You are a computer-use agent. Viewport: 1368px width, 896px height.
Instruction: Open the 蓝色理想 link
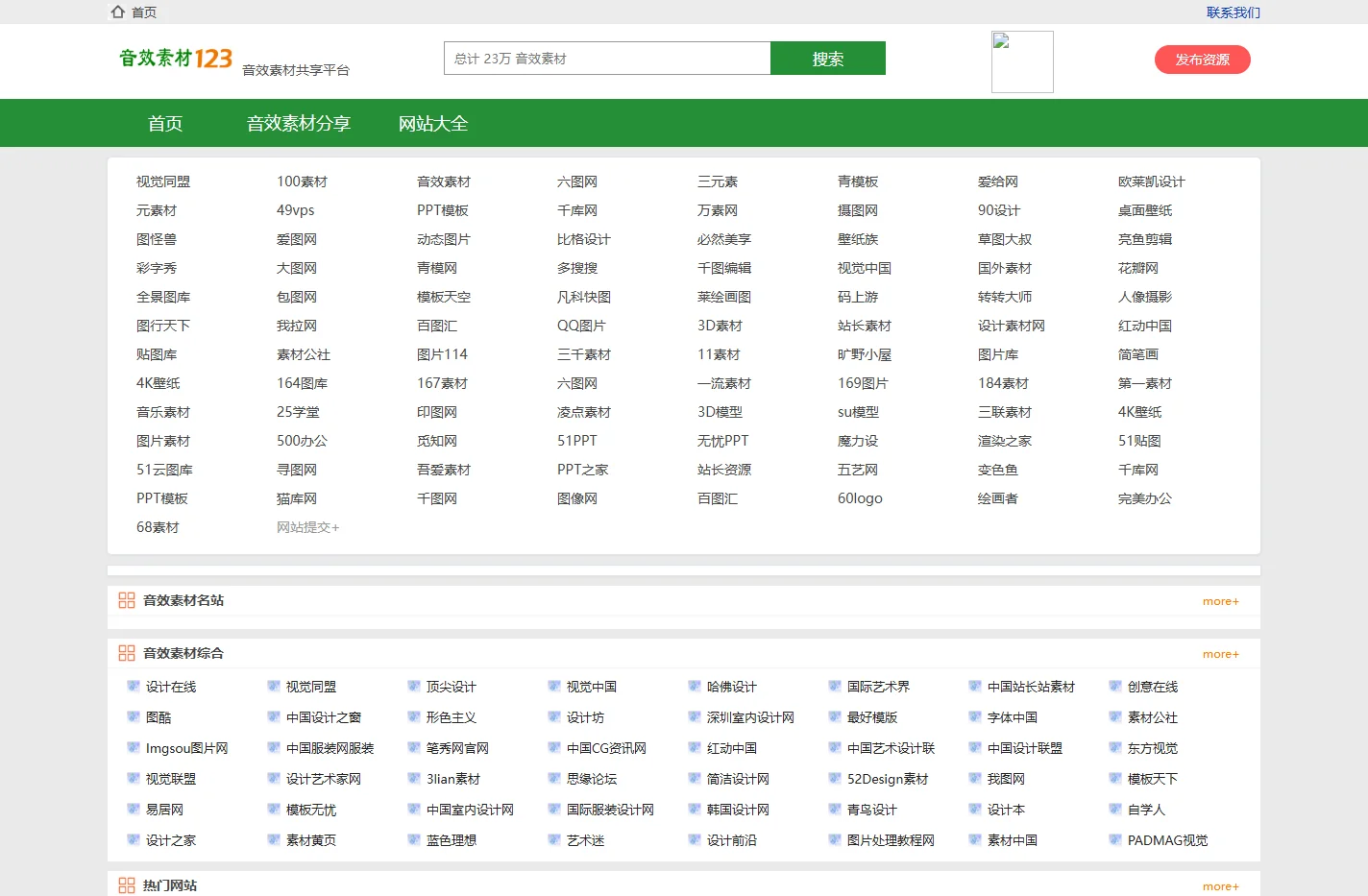pos(452,840)
